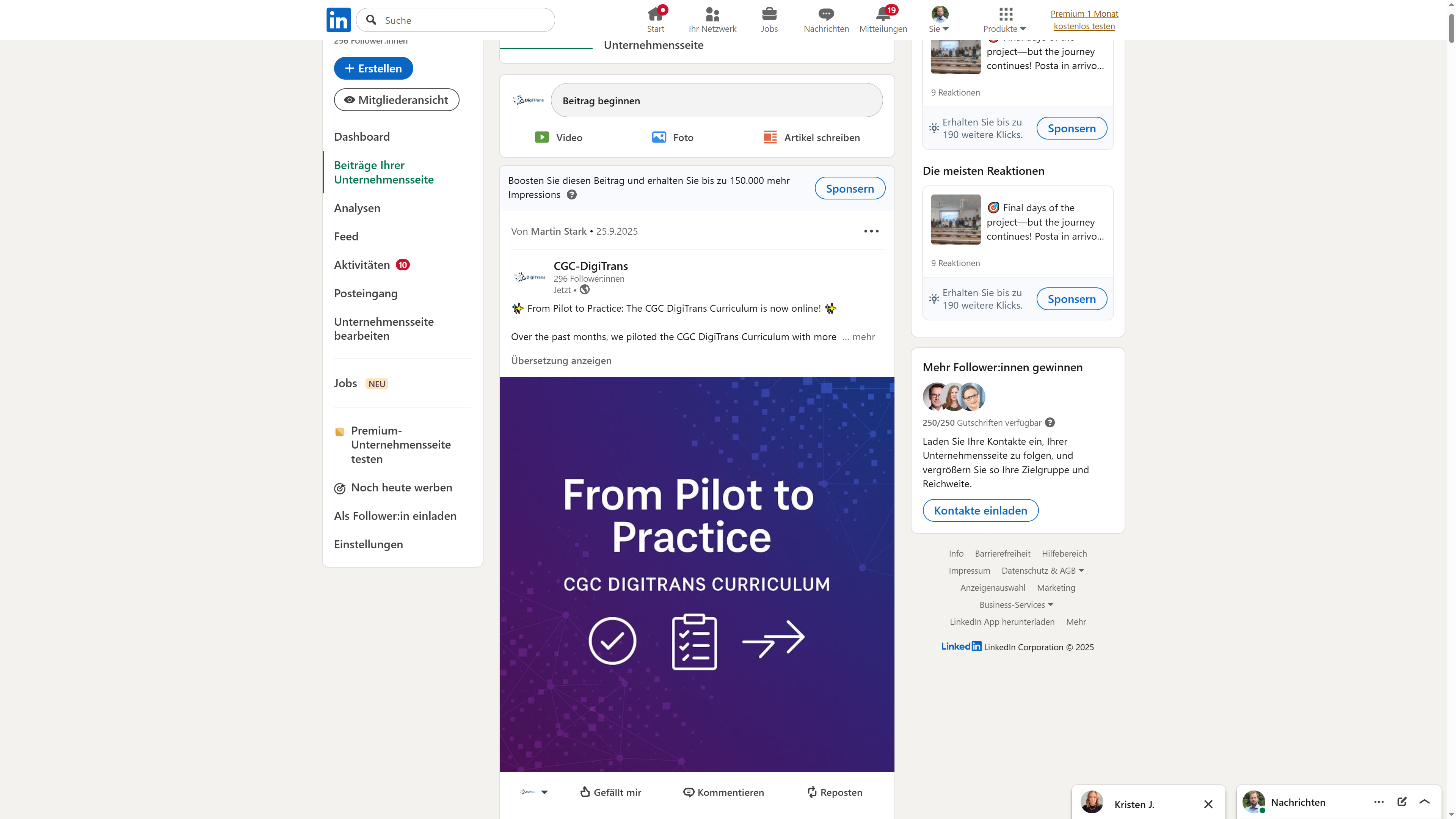Open Nachrichten speech bubble in navbar
This screenshot has width=1456, height=819.
[826, 14]
